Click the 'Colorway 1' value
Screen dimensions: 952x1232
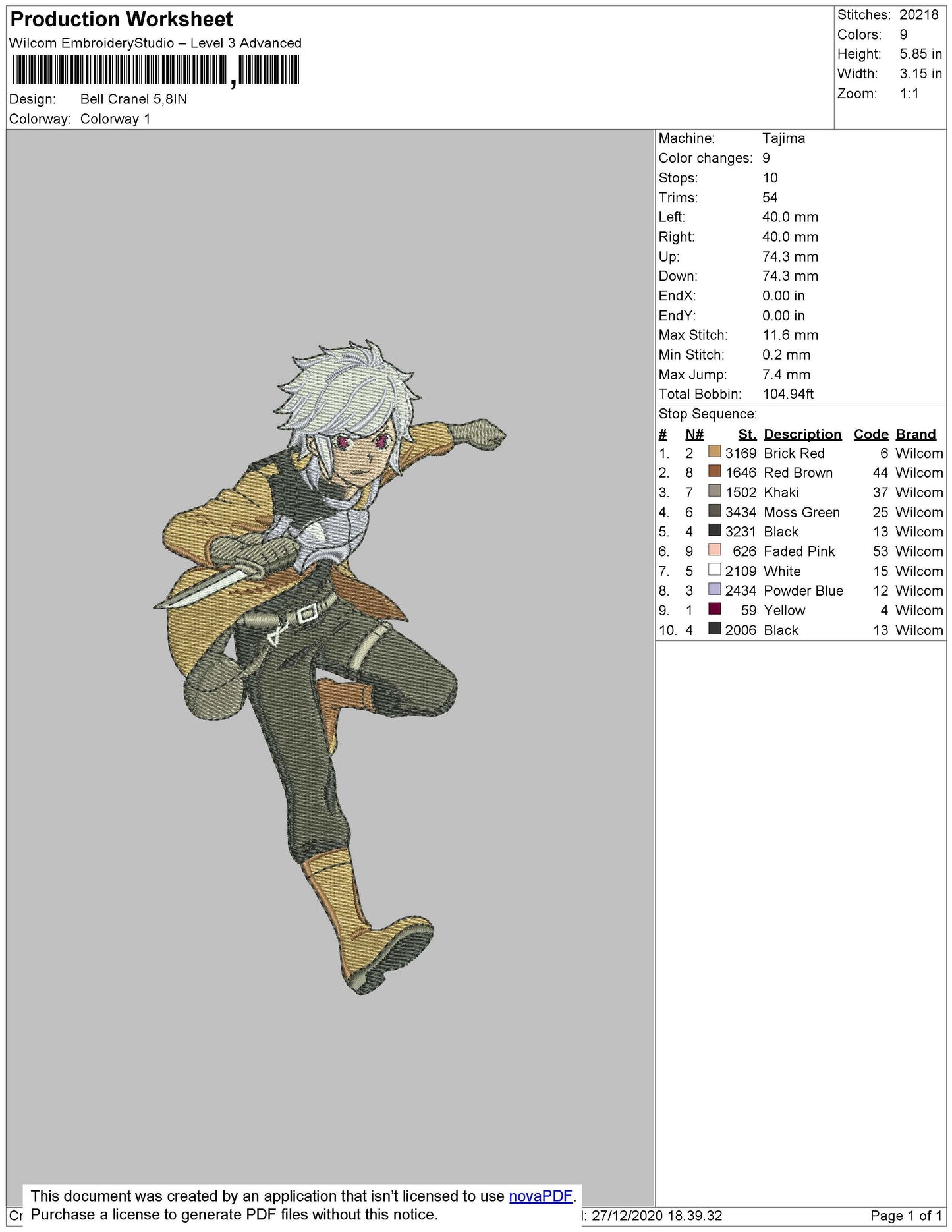(115, 119)
